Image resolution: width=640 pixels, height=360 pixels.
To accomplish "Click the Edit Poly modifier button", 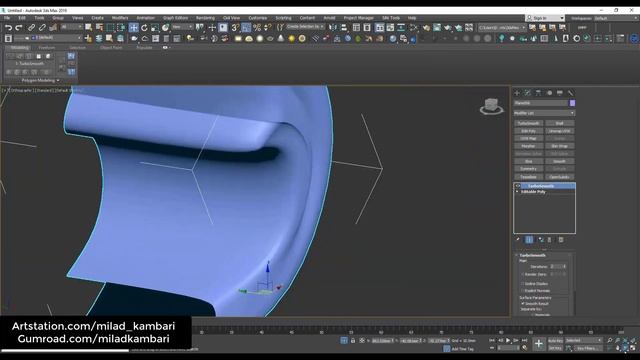I will coord(529,131).
